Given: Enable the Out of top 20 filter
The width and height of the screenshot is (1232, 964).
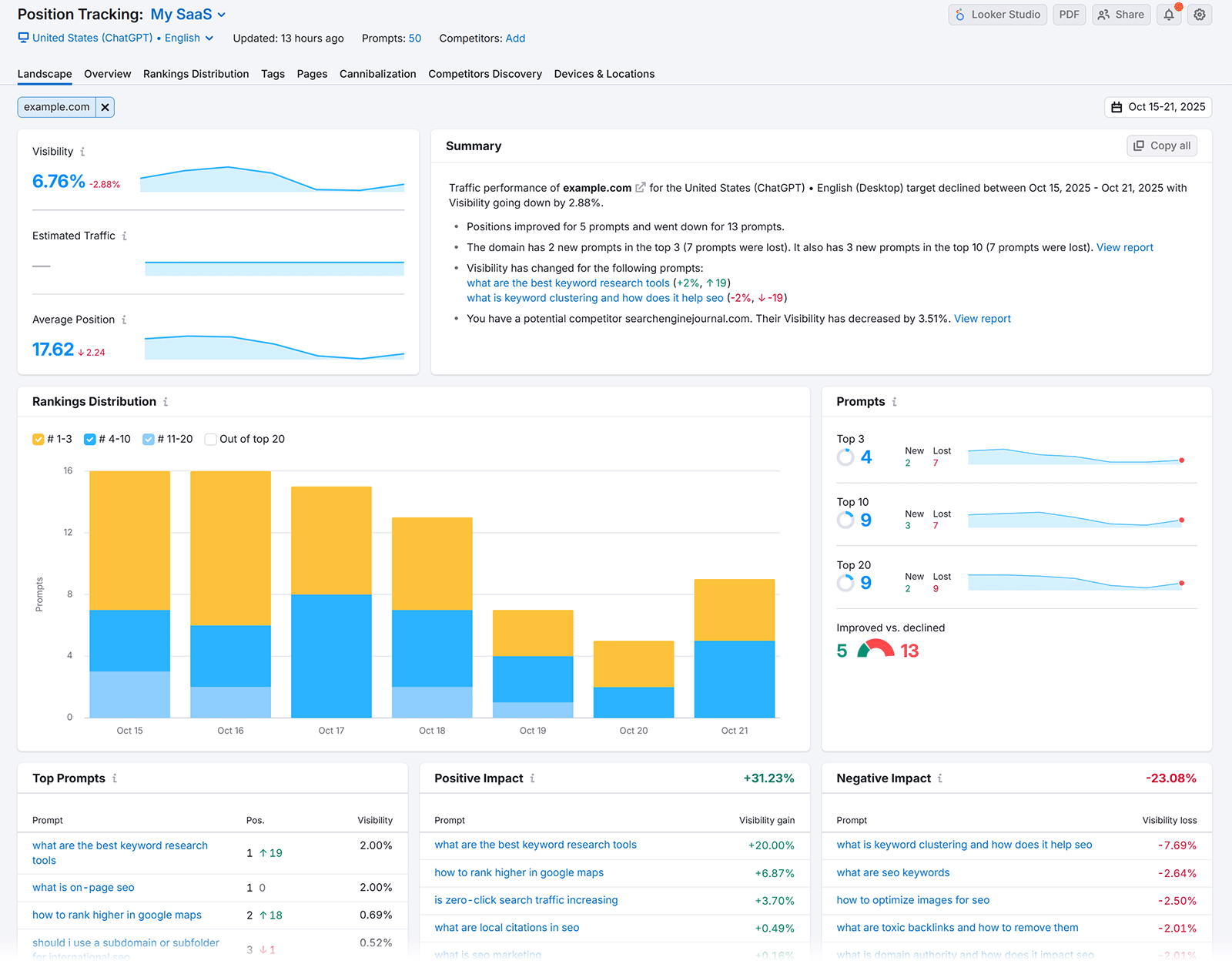Looking at the screenshot, I should (210, 439).
